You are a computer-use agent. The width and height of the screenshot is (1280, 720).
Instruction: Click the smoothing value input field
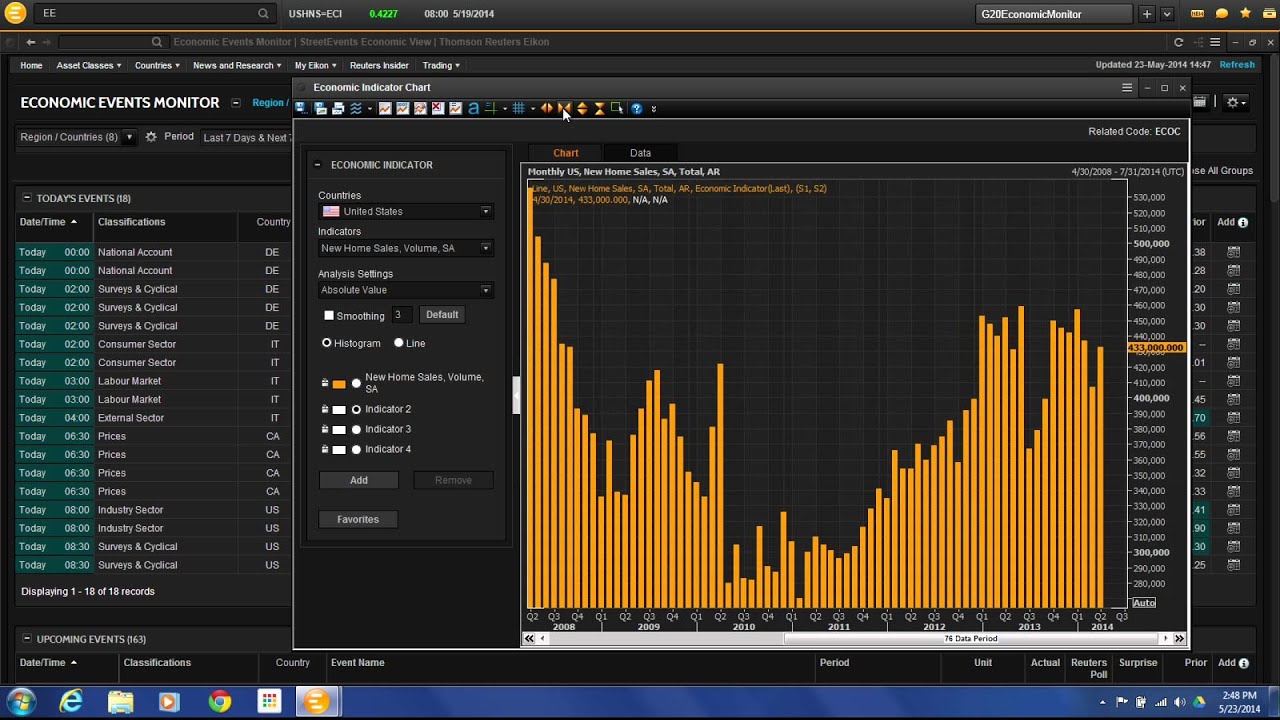(402, 315)
